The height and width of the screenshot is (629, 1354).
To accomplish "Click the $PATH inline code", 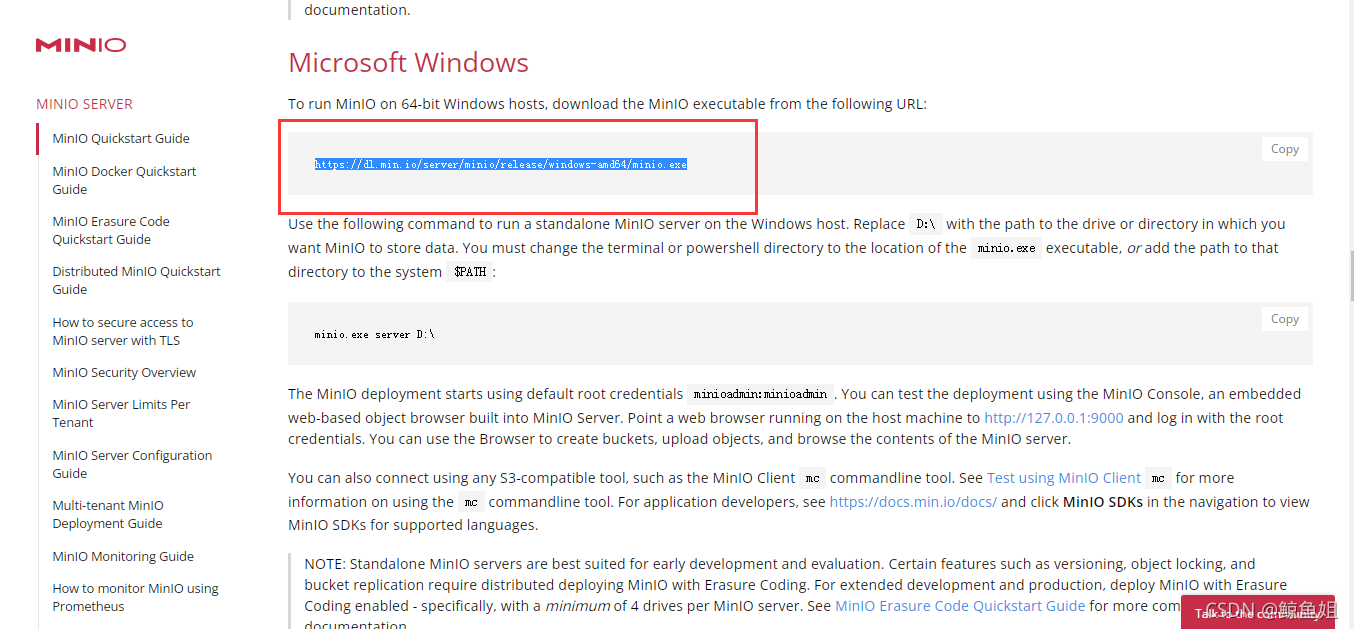I will pyautogui.click(x=469, y=272).
